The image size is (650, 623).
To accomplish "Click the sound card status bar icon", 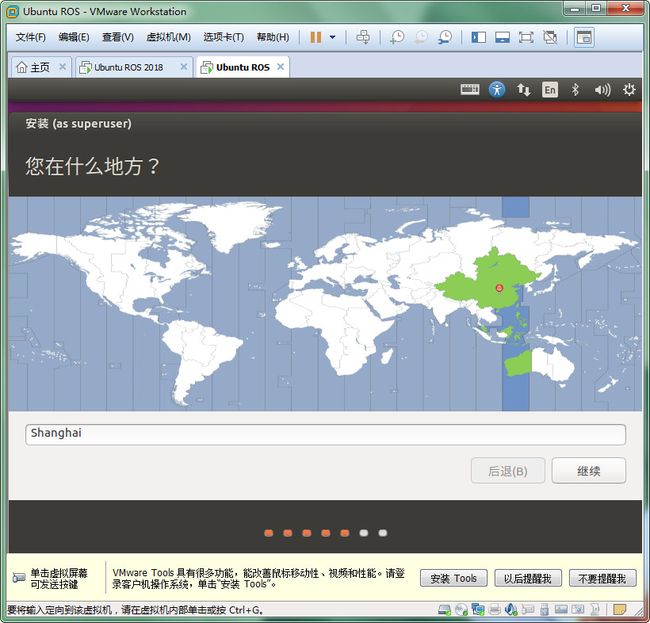I will (511, 609).
